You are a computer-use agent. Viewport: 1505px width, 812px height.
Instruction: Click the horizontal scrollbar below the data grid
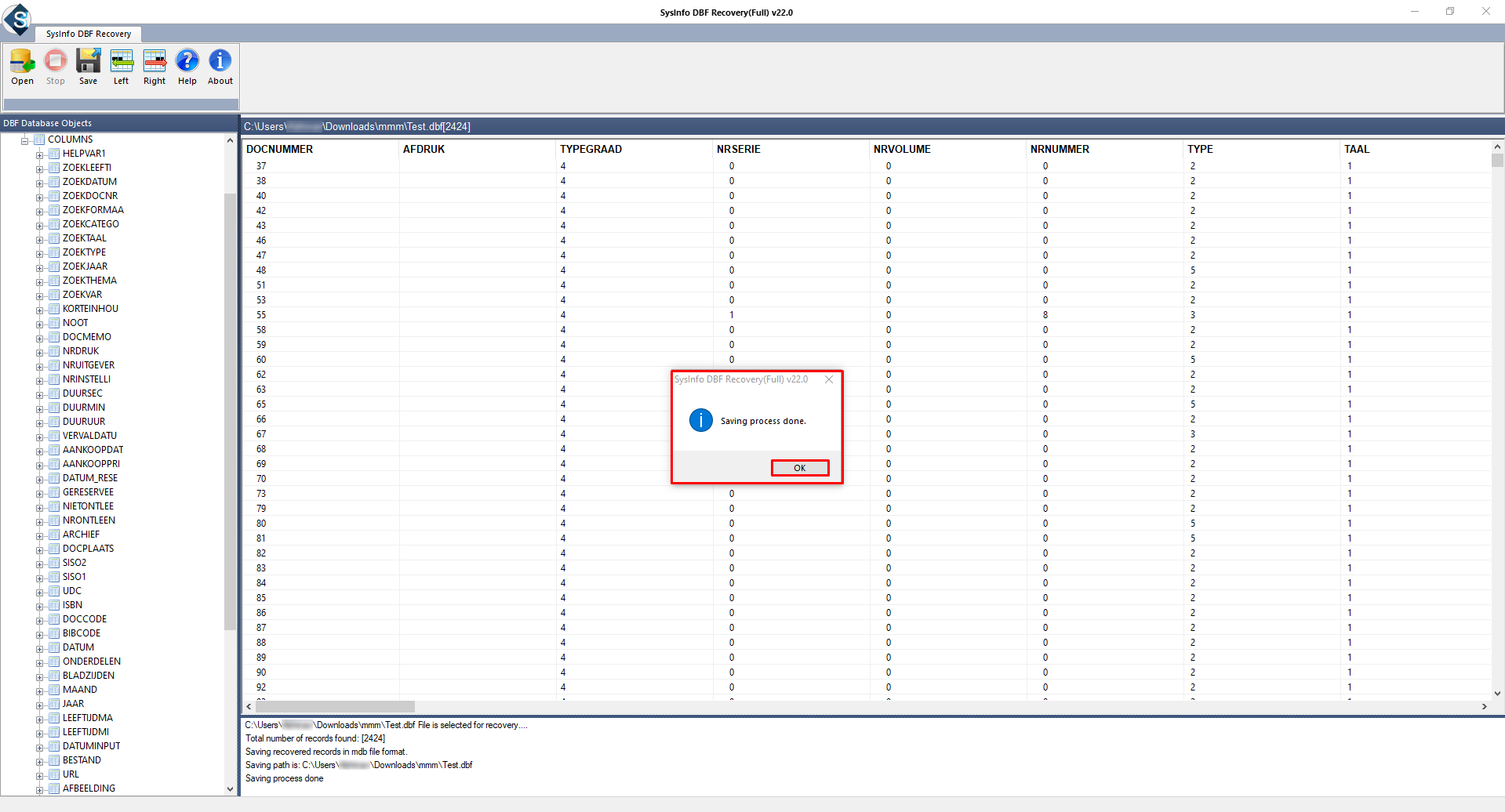[x=335, y=706]
